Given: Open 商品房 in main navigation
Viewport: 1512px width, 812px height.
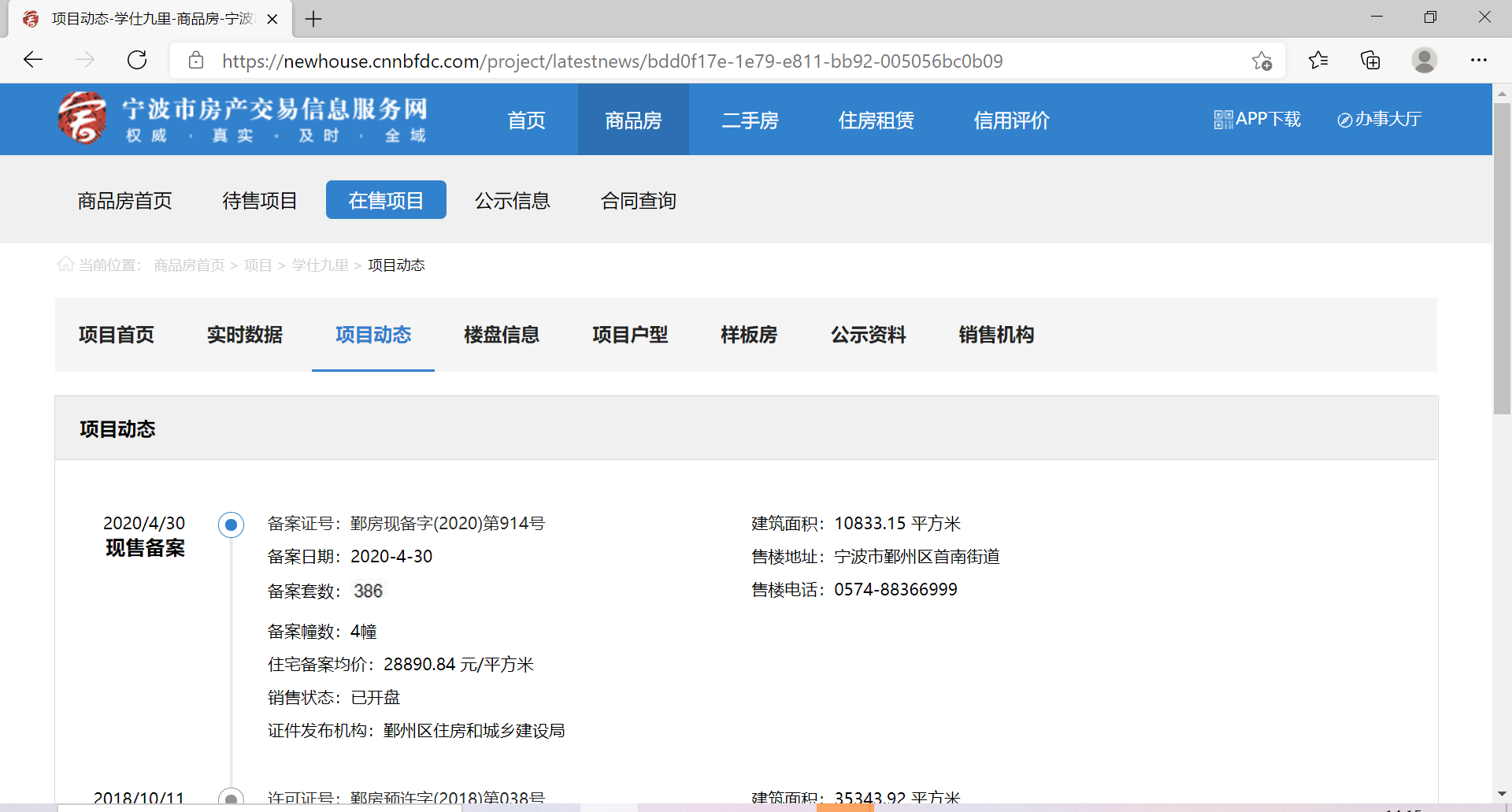Looking at the screenshot, I should [633, 120].
